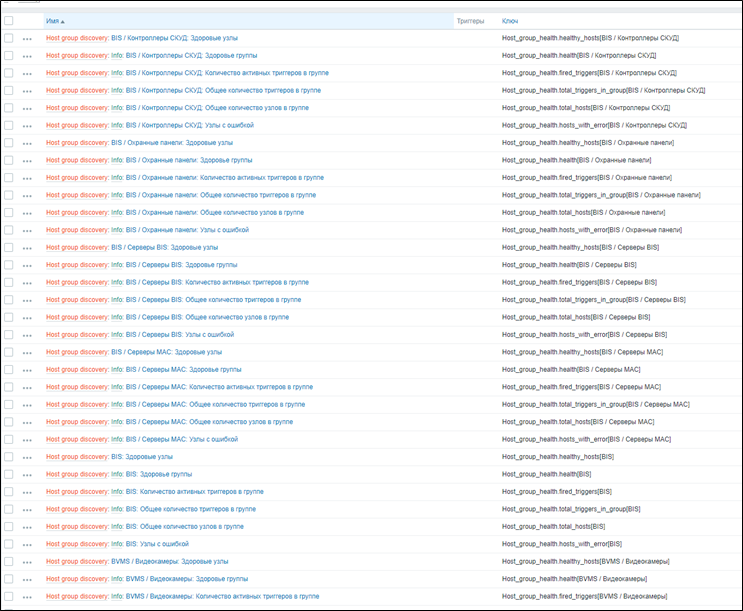Open the three-dot menu for BIS / Серверы MAC: Узлы с ошибкой
The height and width of the screenshot is (611, 743).
pos(27,439)
